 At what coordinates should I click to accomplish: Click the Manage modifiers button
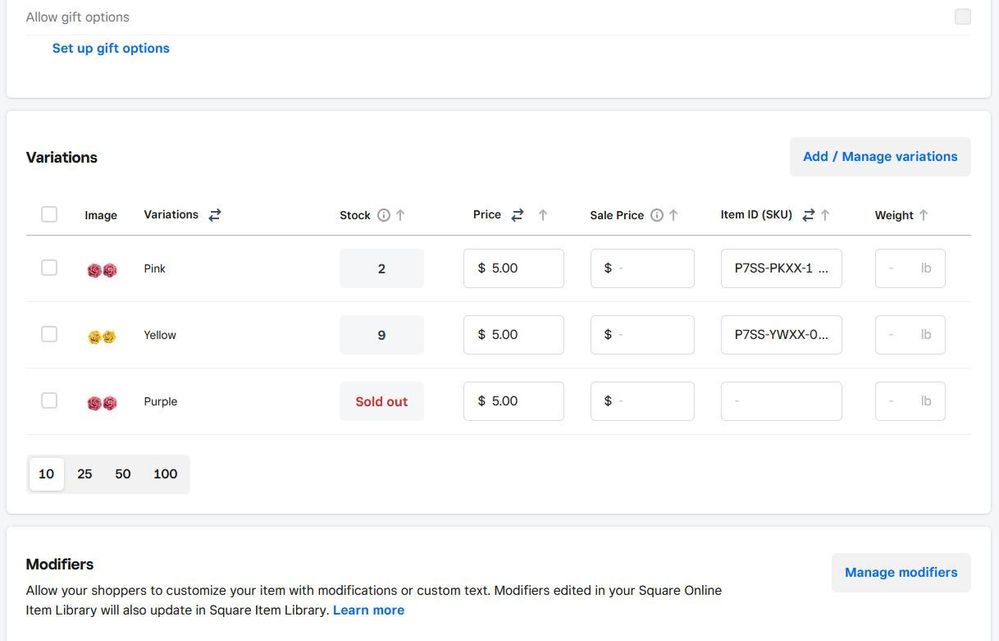point(901,573)
